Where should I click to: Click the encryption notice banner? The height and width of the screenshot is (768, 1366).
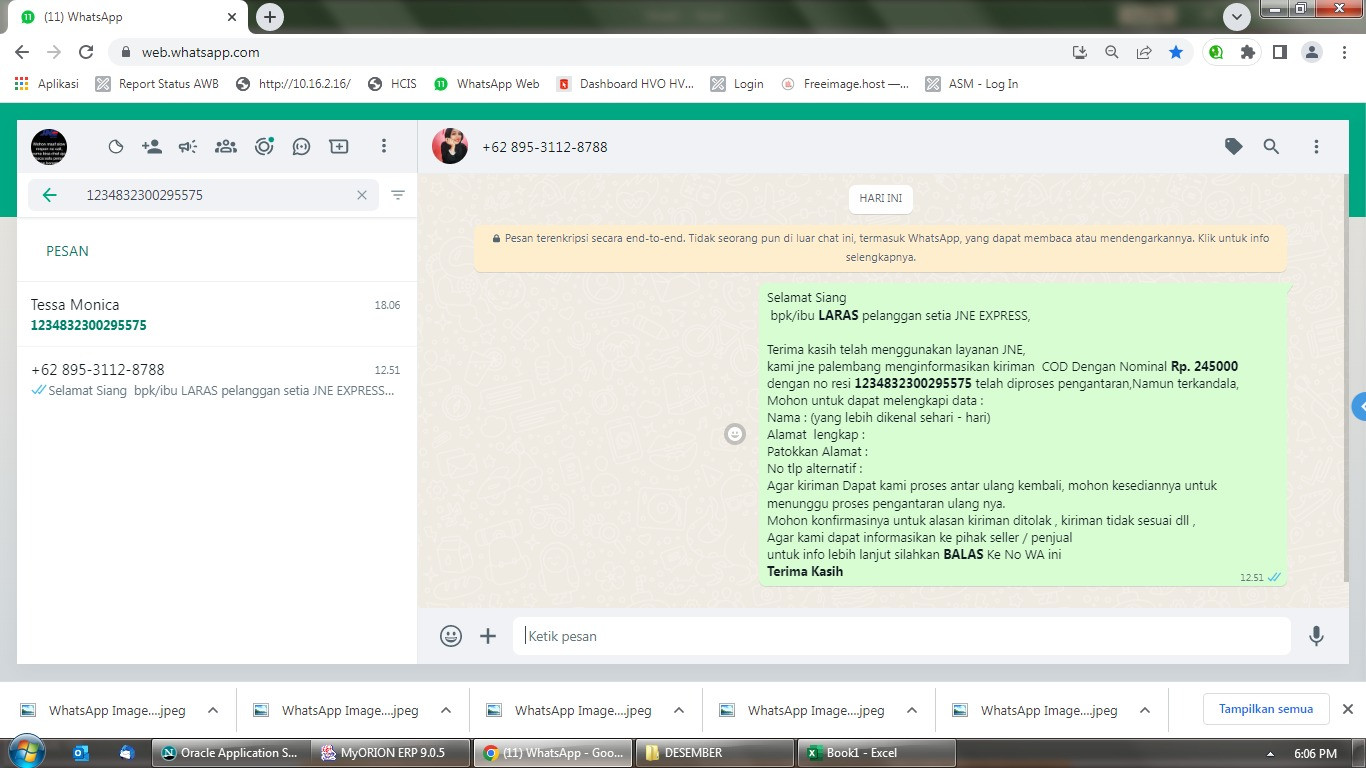(x=880, y=248)
